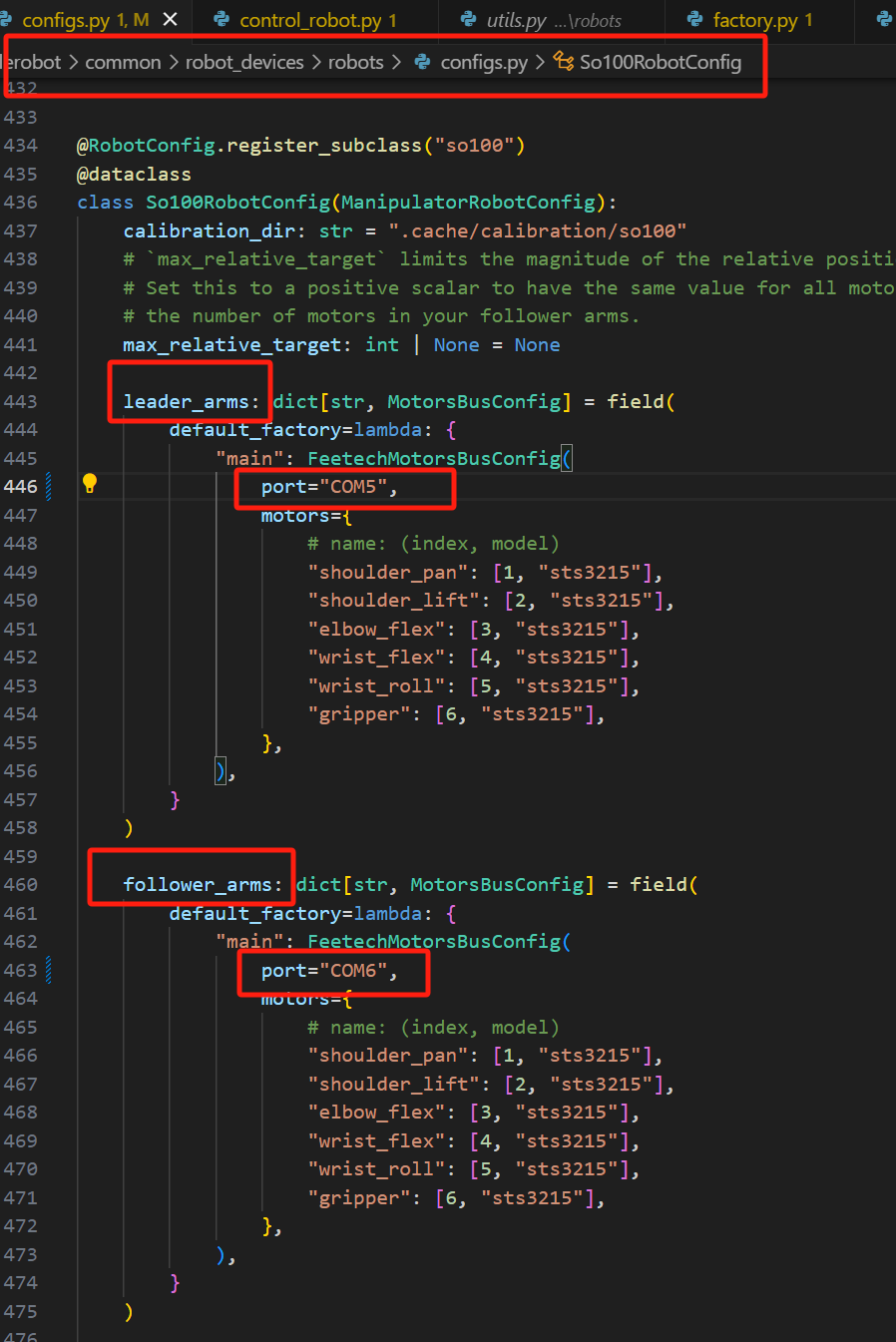The image size is (896, 1342).
Task: Click the leader_arms field name
Action: pos(186,401)
